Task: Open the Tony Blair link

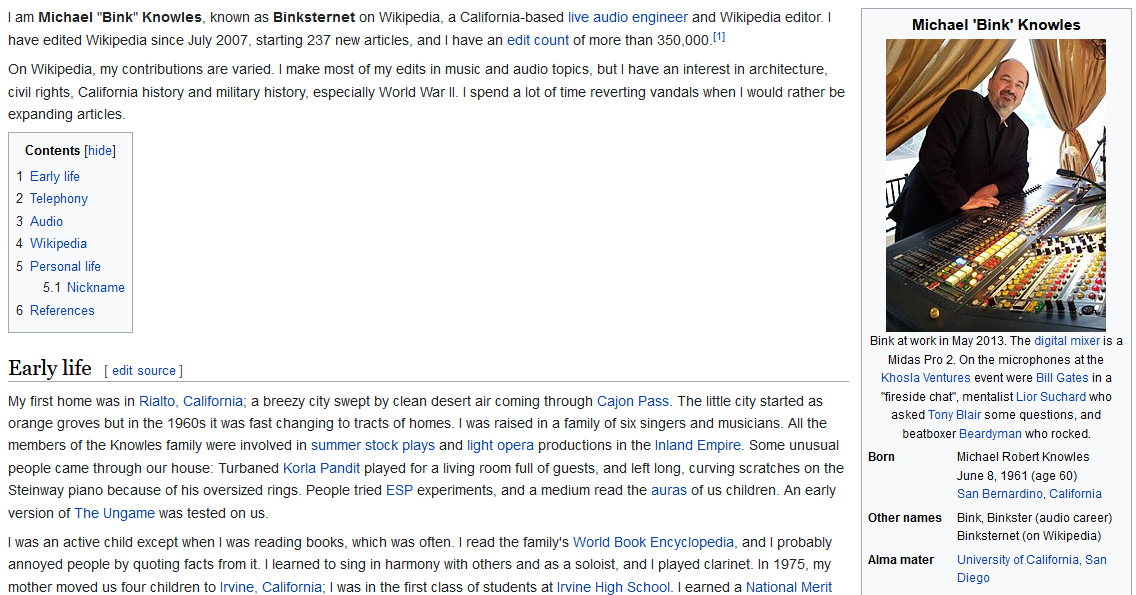Action: [954, 415]
